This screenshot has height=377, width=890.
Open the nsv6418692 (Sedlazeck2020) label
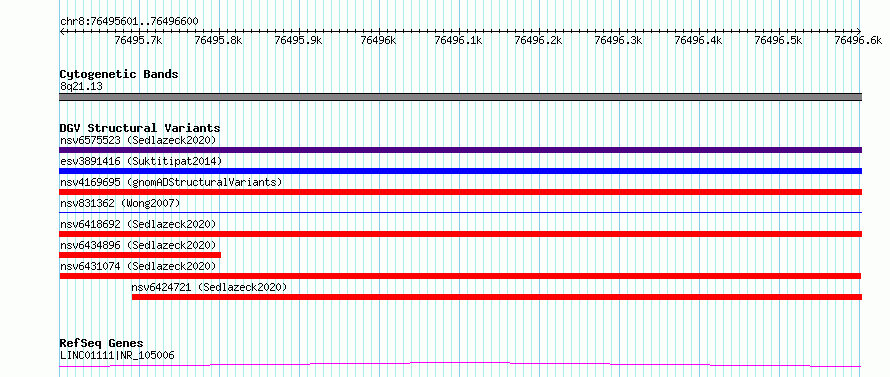click(138, 224)
